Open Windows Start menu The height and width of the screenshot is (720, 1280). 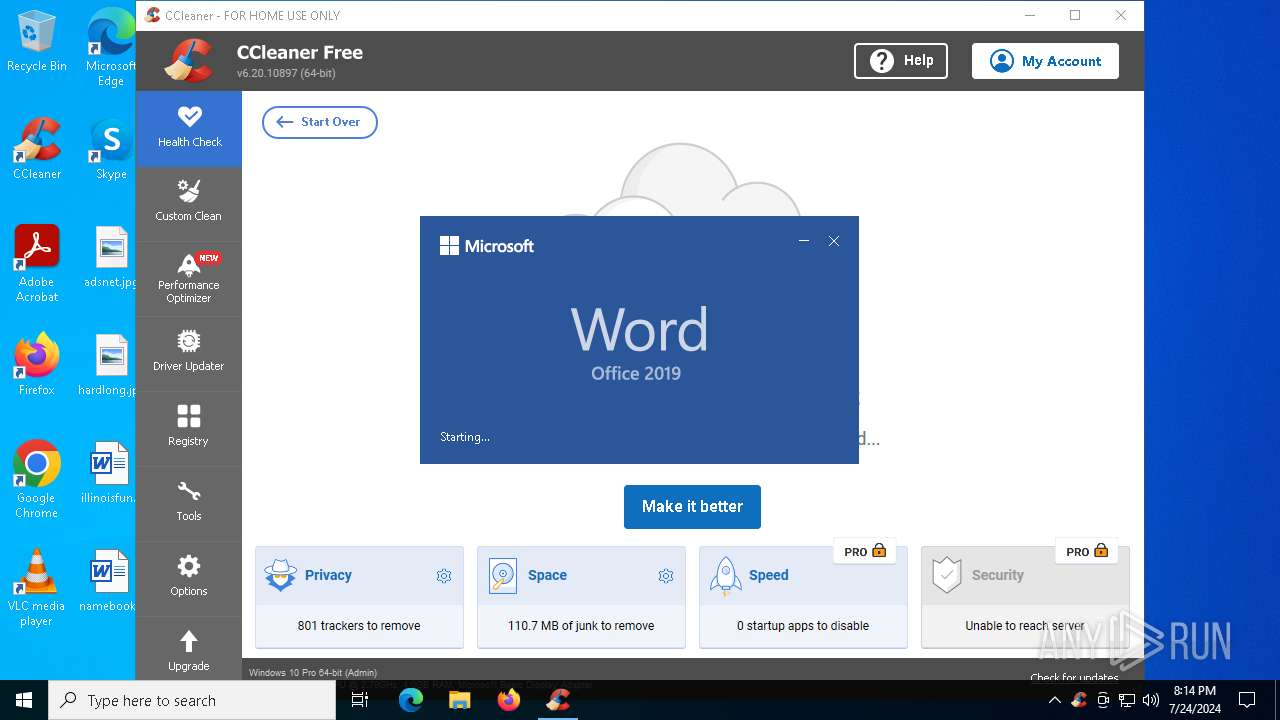(x=24, y=700)
